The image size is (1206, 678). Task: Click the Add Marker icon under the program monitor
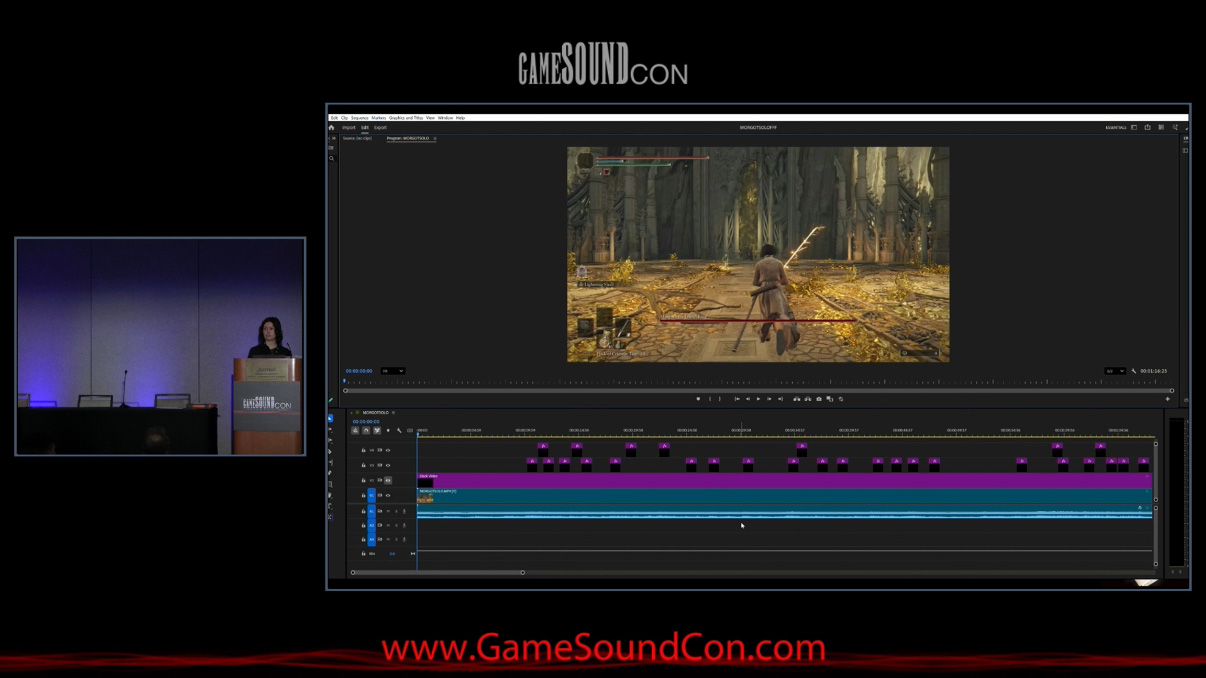coord(699,398)
